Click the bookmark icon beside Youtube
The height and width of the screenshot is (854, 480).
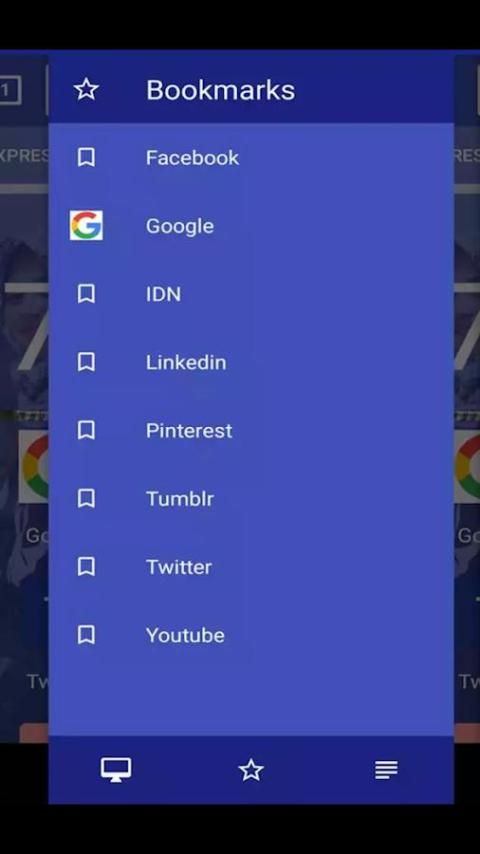(86, 635)
